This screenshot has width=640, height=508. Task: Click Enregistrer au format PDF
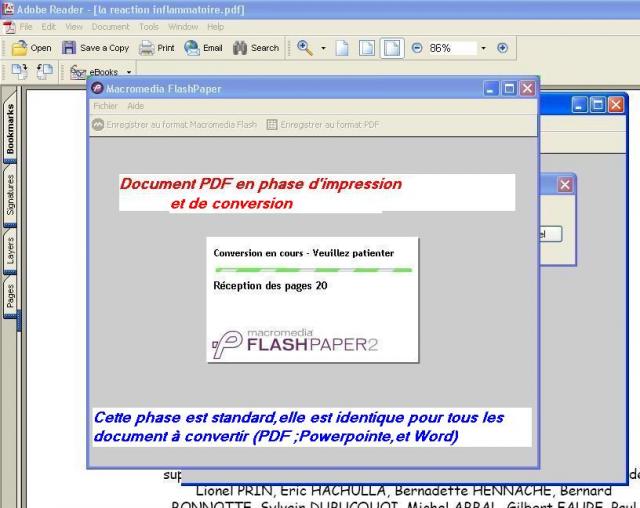coord(323,125)
